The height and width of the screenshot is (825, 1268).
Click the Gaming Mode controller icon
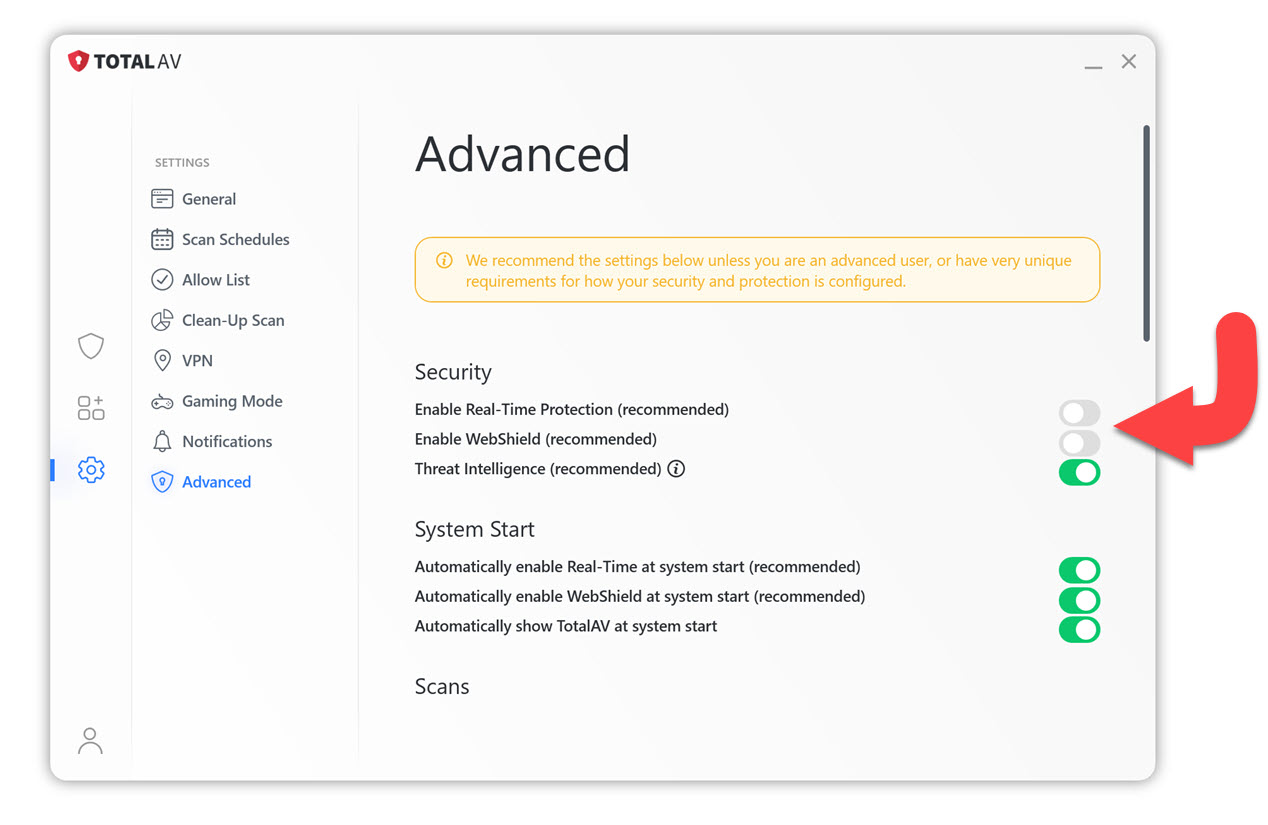162,402
